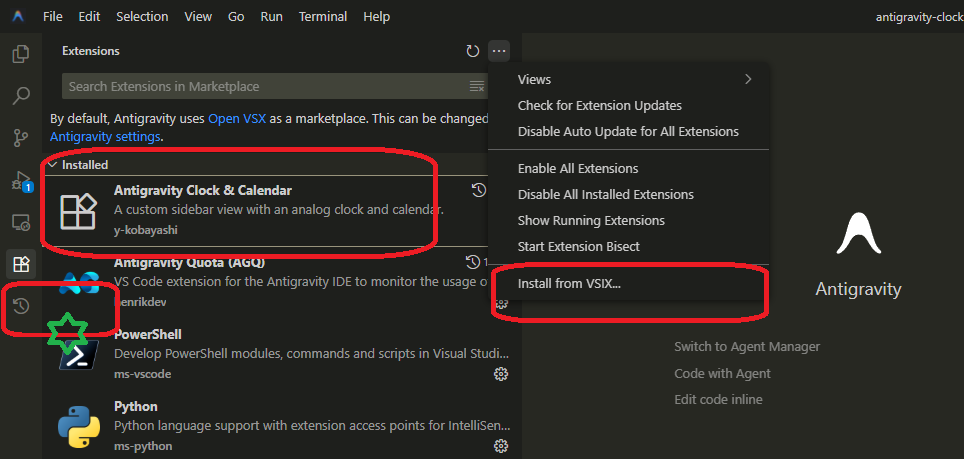The height and width of the screenshot is (459, 964).
Task: Click publisher name y-kobayashi
Action: (x=146, y=230)
